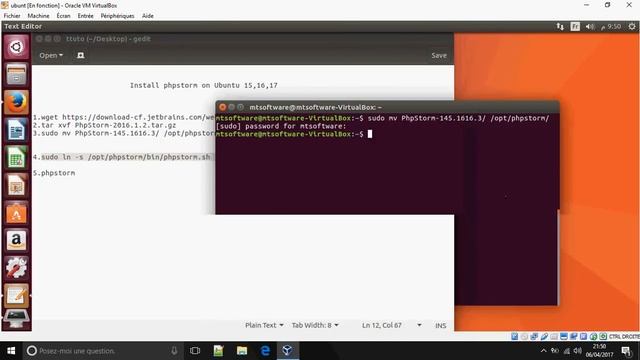This screenshot has width=640, height=360.
Task: Open the Files manager in the launcher
Action: [16, 74]
